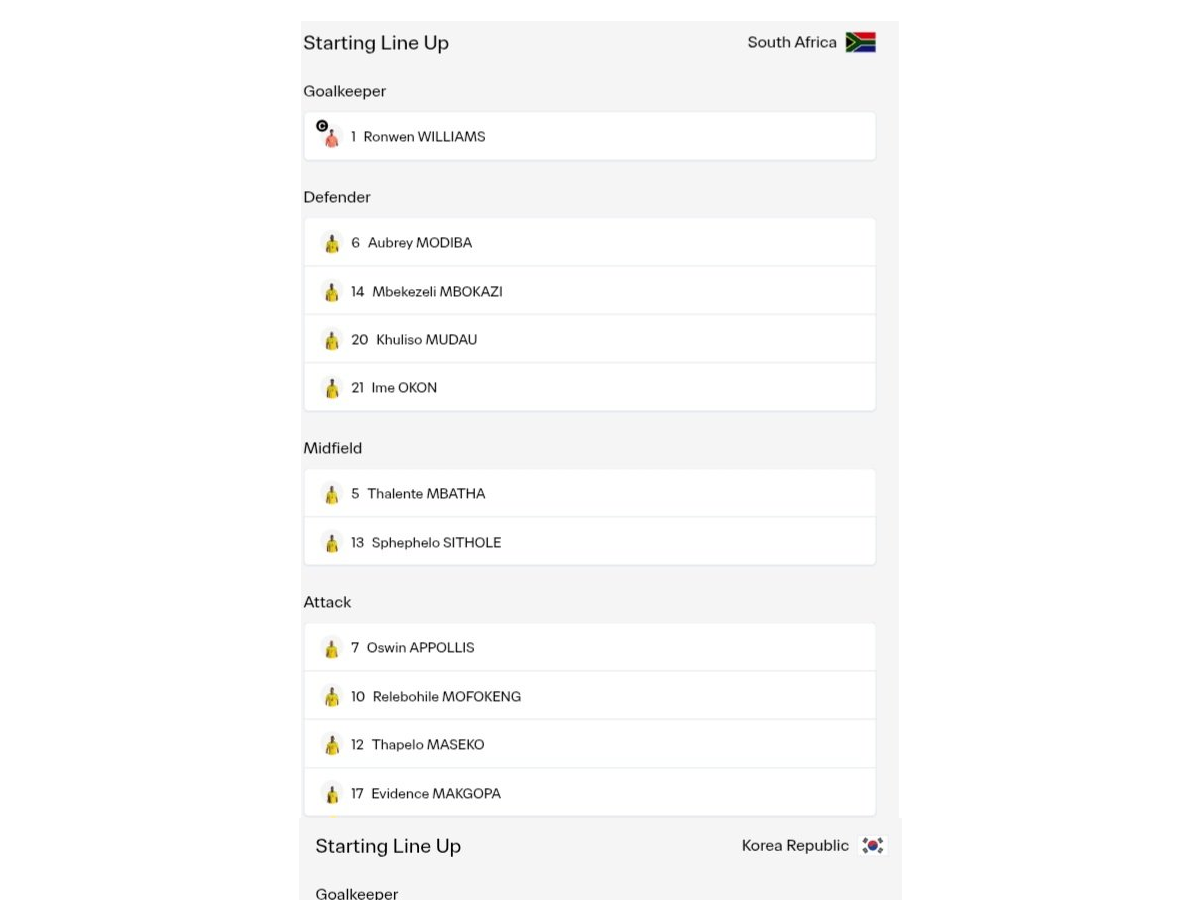The height and width of the screenshot is (900, 1200).
Task: Click the Korea Republic team name
Action: pyautogui.click(x=795, y=845)
